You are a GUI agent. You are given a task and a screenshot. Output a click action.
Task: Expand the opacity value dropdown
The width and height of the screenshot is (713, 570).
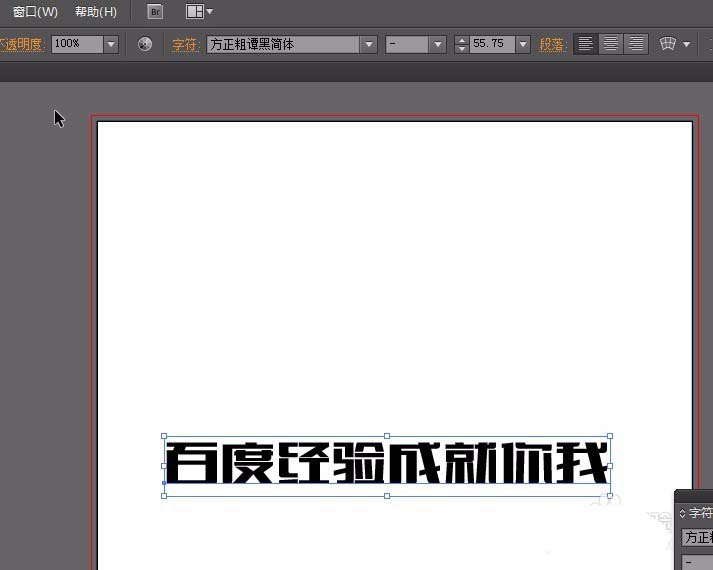(x=111, y=45)
